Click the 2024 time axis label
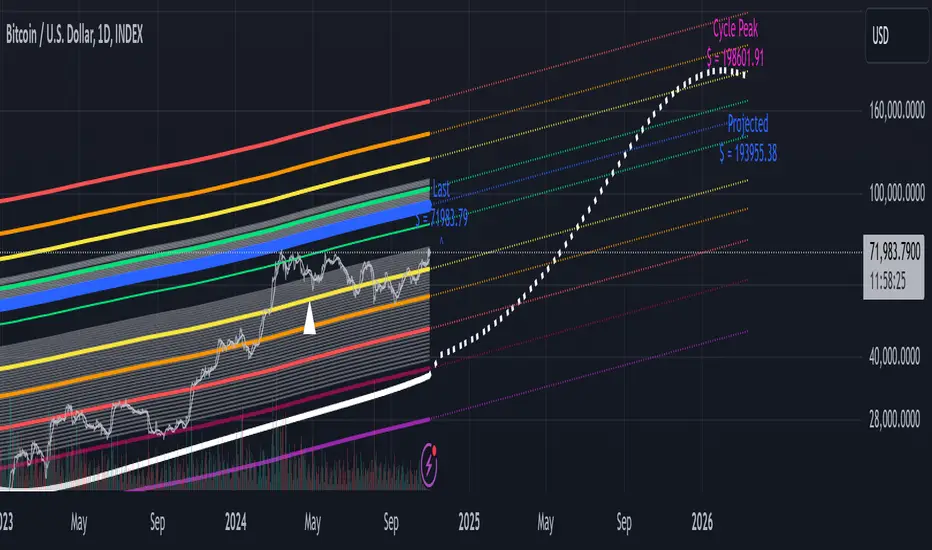 coord(235,523)
